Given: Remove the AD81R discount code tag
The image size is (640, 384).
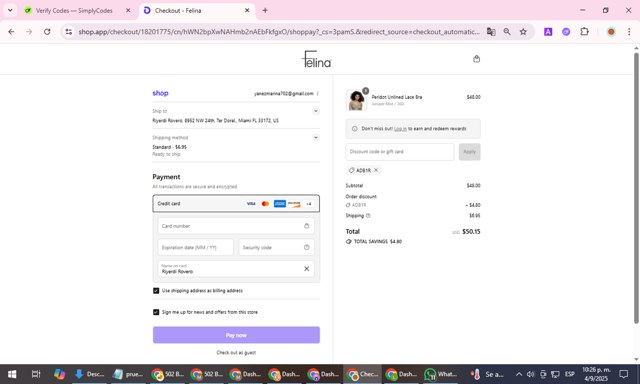Looking at the screenshot, I should [x=376, y=170].
